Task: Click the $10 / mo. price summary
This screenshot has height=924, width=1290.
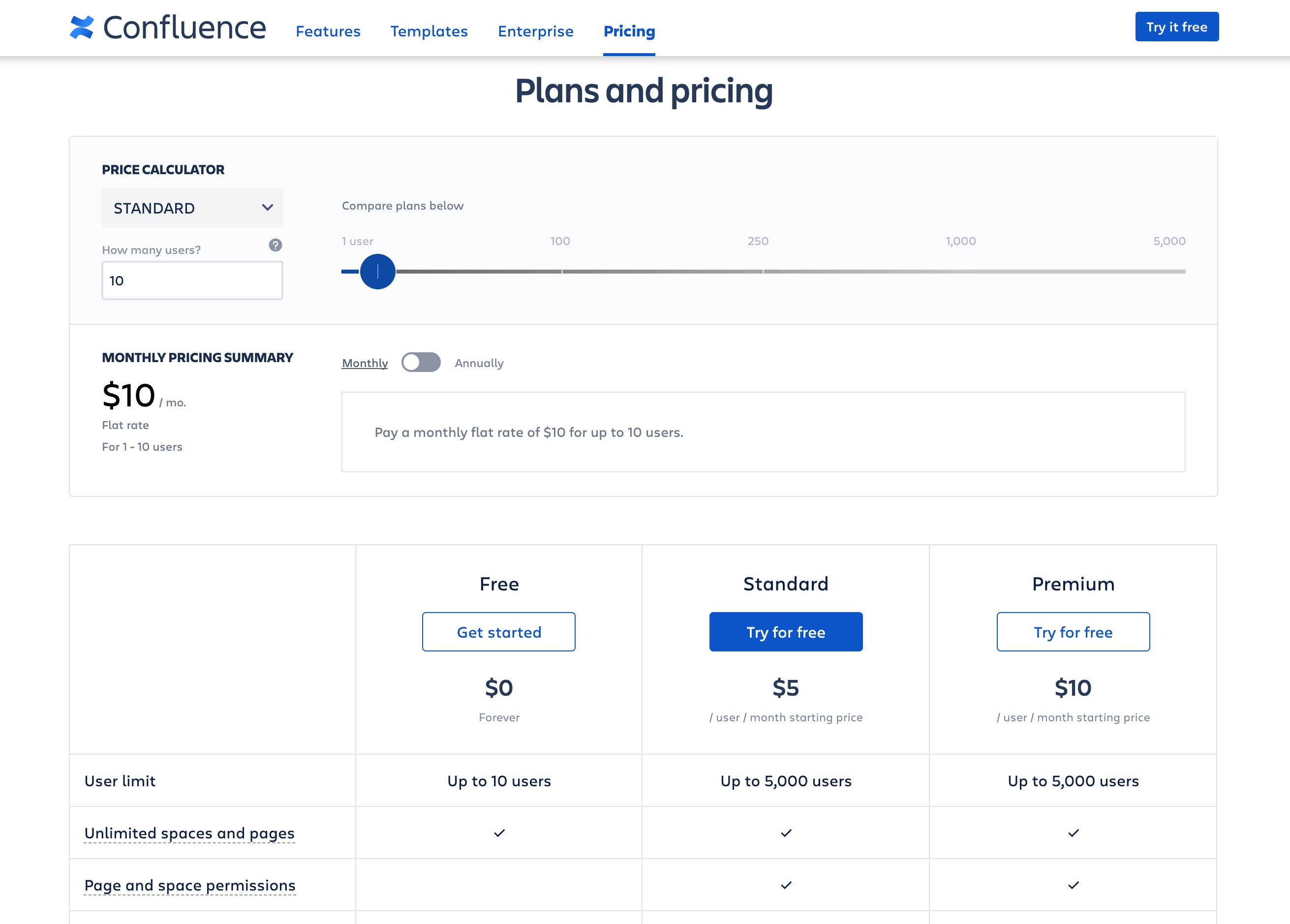Action: coord(144,396)
